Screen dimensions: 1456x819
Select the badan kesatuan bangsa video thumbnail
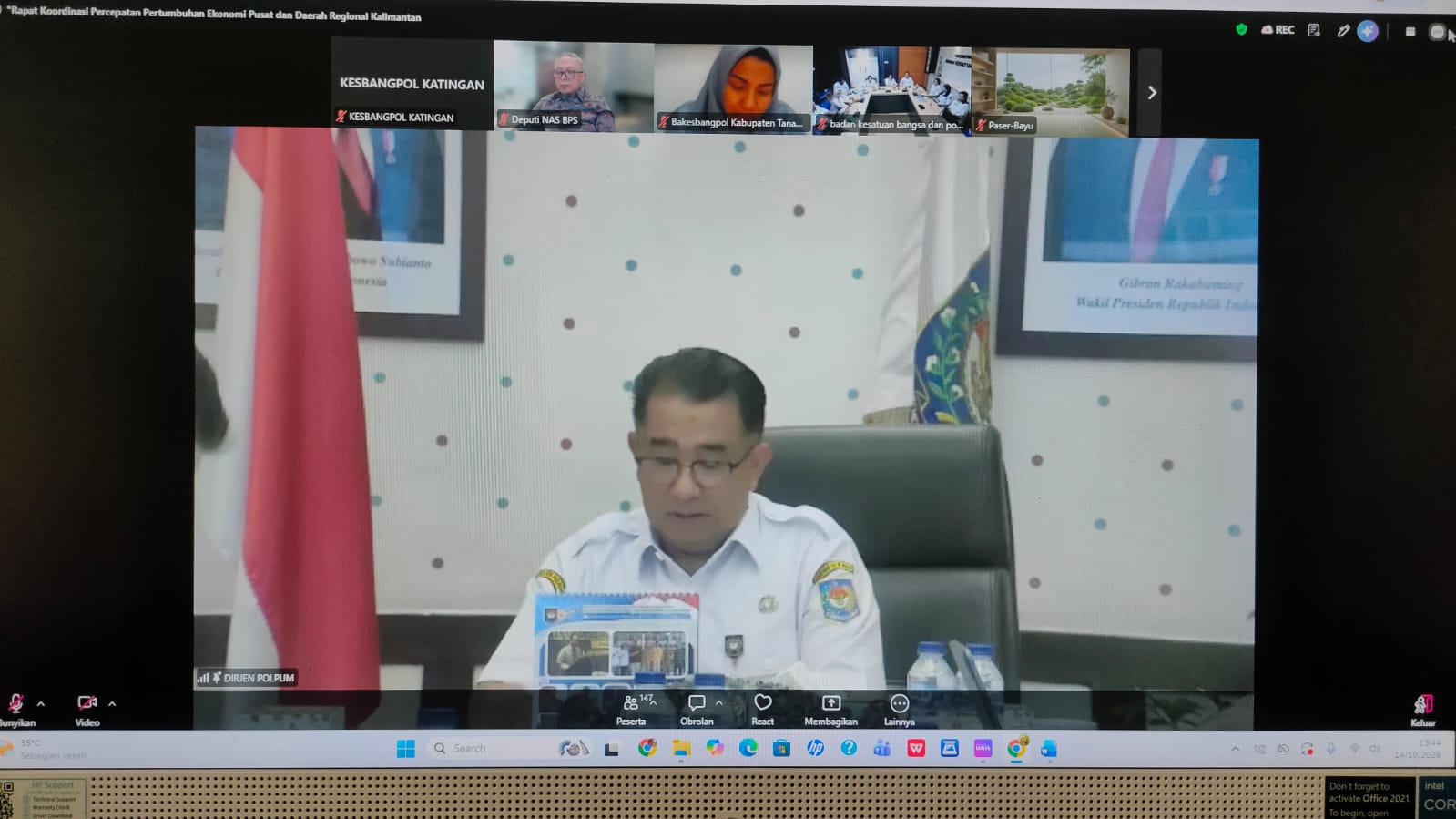(892, 90)
